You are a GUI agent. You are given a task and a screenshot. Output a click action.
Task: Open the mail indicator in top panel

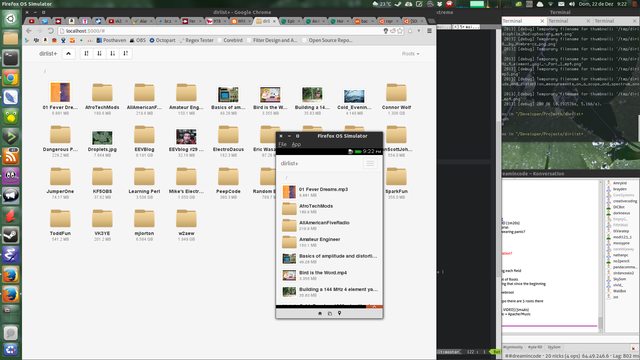coord(561,4)
